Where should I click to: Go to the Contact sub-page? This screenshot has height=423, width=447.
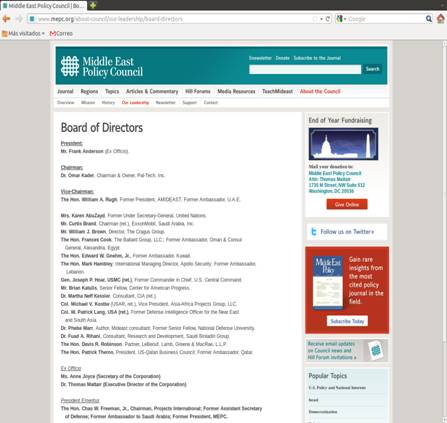(211, 103)
